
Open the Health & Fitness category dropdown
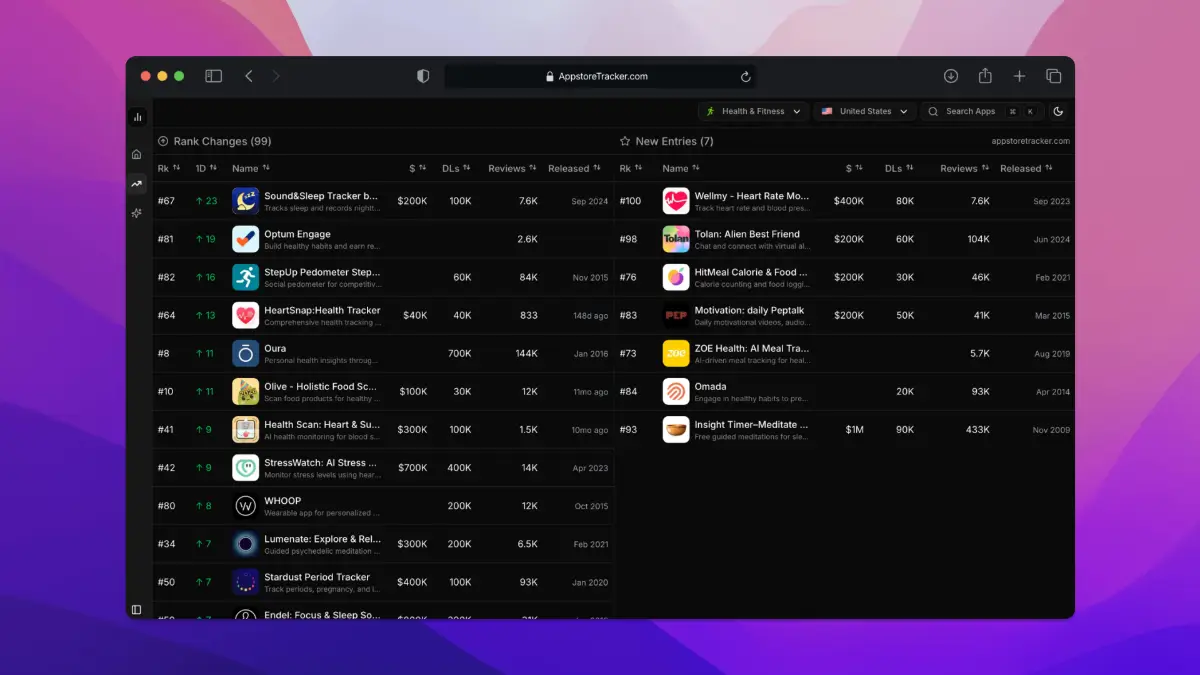pos(753,112)
